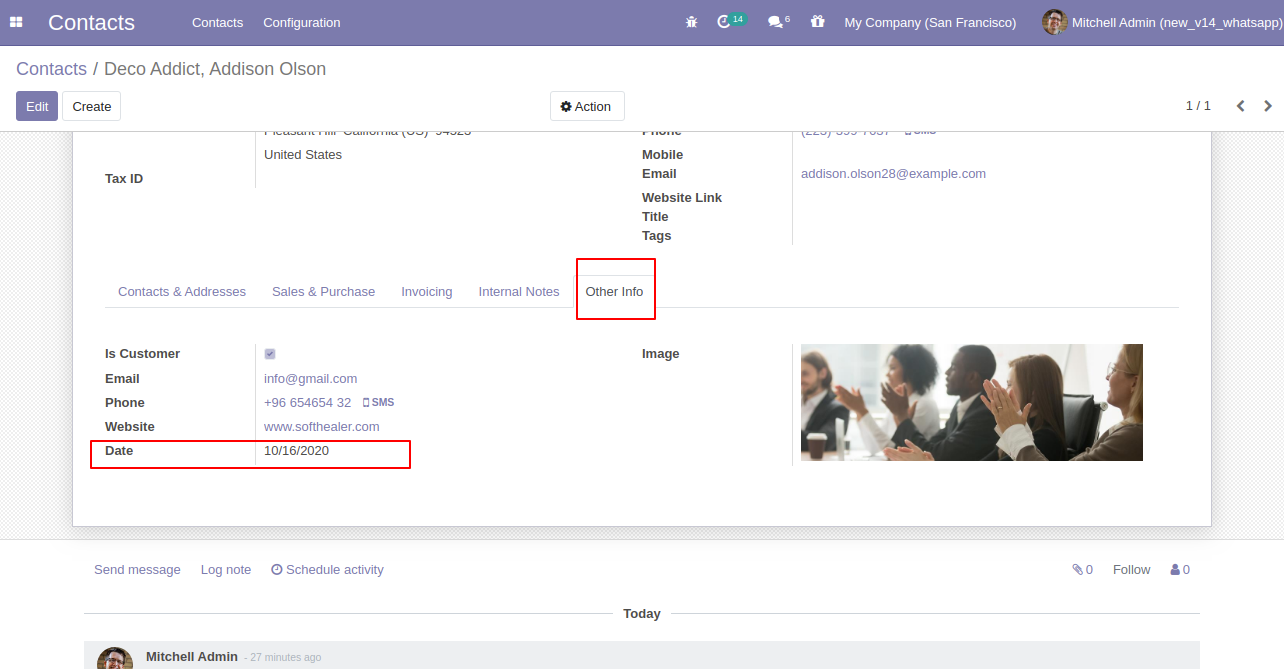Click the pager 1 / 1 text
This screenshot has height=669, width=1284.
point(1198,106)
